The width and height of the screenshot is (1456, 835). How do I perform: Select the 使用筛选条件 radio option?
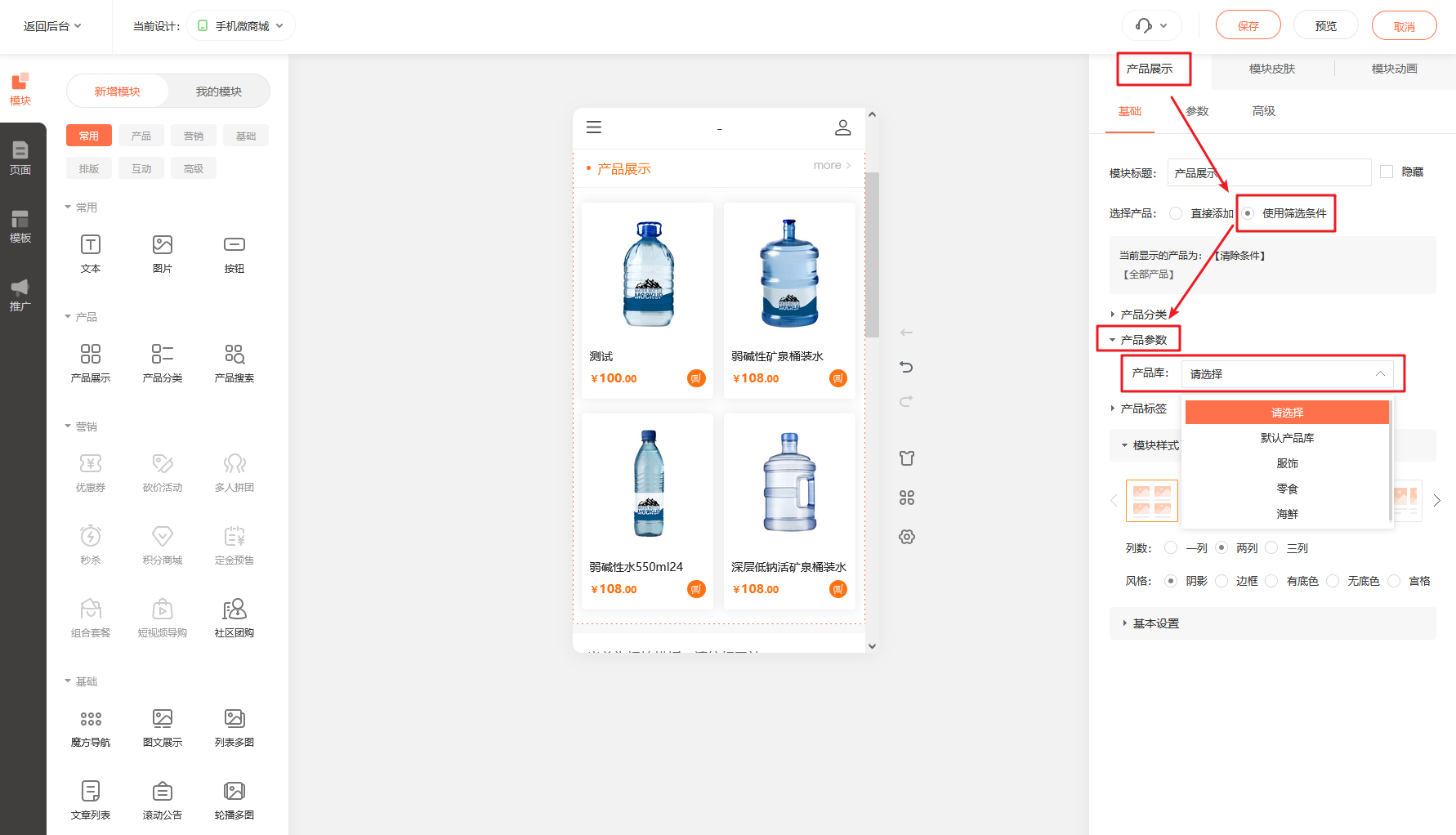1248,213
